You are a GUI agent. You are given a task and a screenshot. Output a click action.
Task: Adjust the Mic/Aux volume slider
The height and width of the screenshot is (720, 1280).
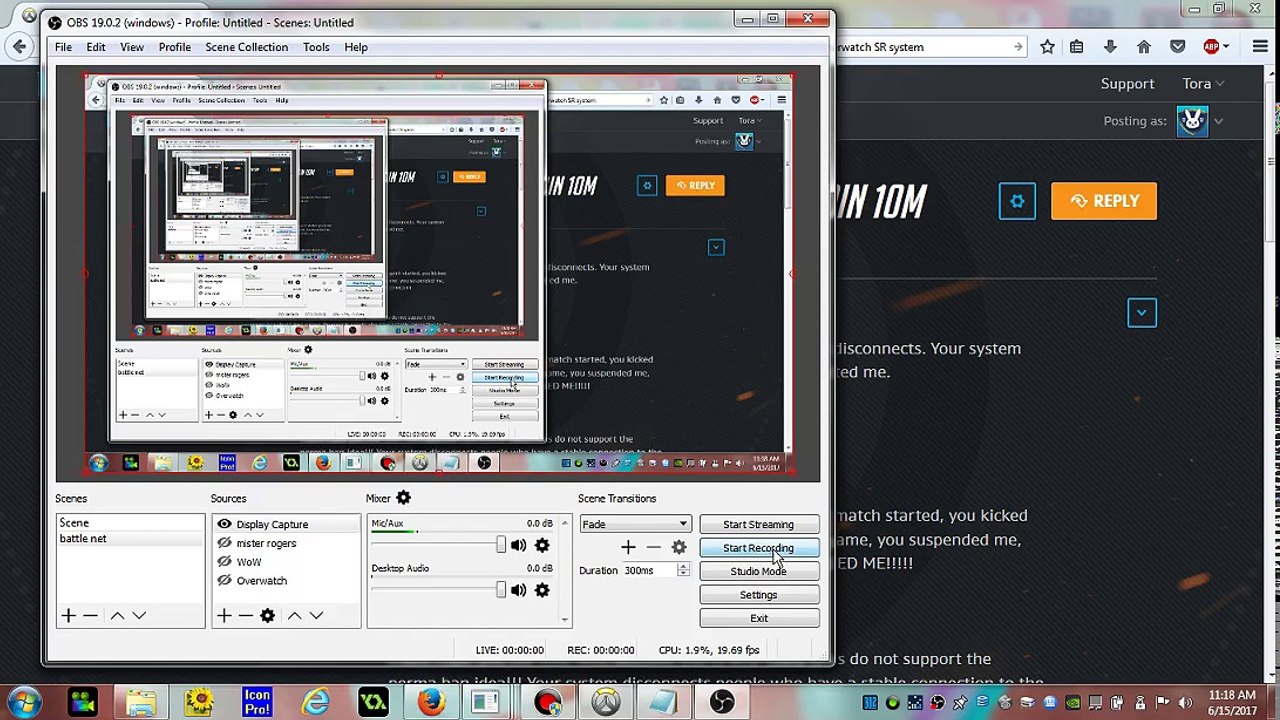500,545
